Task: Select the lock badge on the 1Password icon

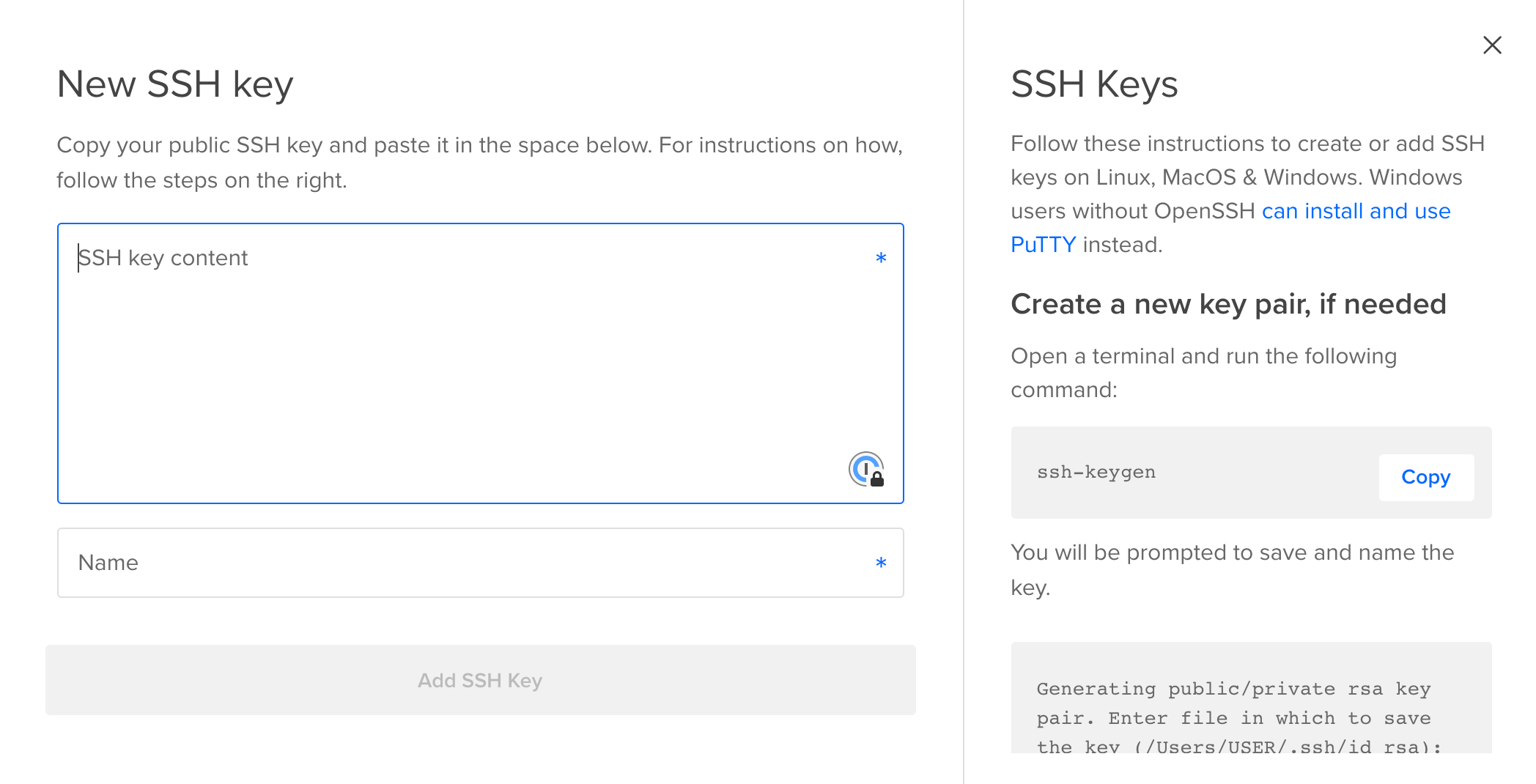Action: [877, 481]
